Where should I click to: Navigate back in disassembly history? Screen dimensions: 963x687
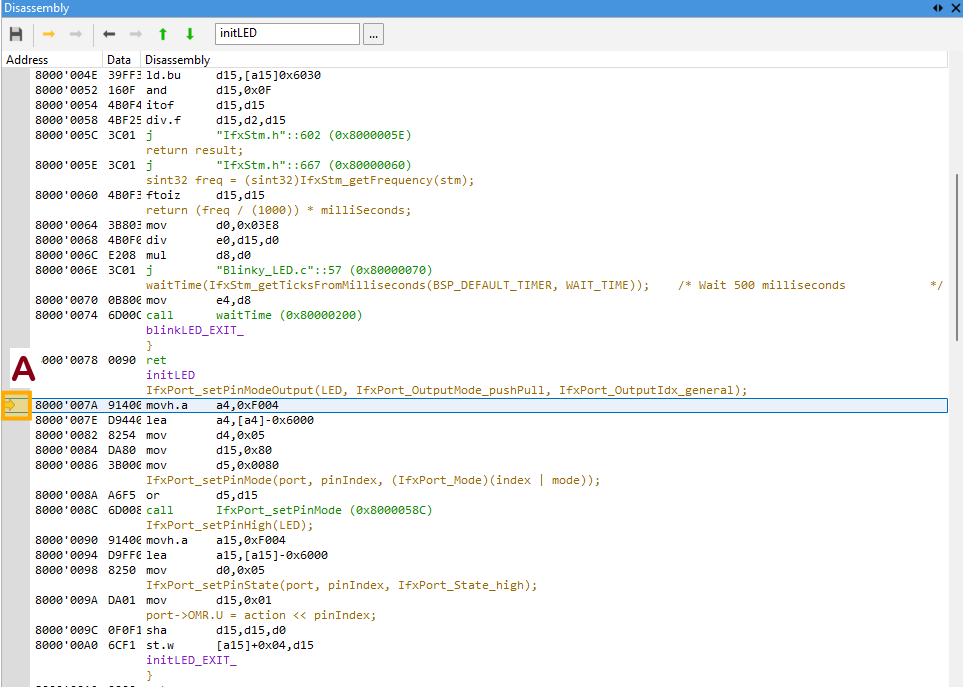107,33
